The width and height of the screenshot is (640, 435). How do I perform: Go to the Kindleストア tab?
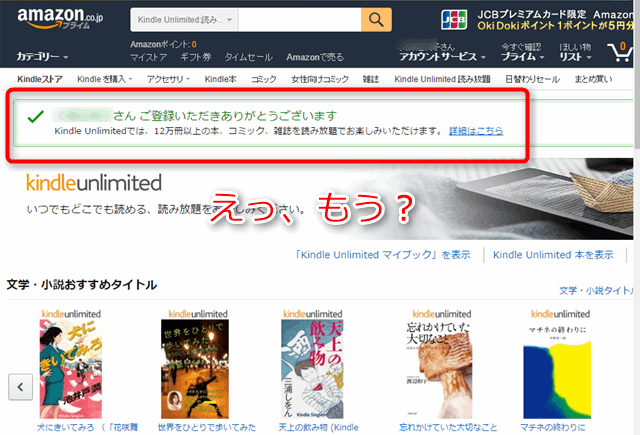click(x=40, y=79)
